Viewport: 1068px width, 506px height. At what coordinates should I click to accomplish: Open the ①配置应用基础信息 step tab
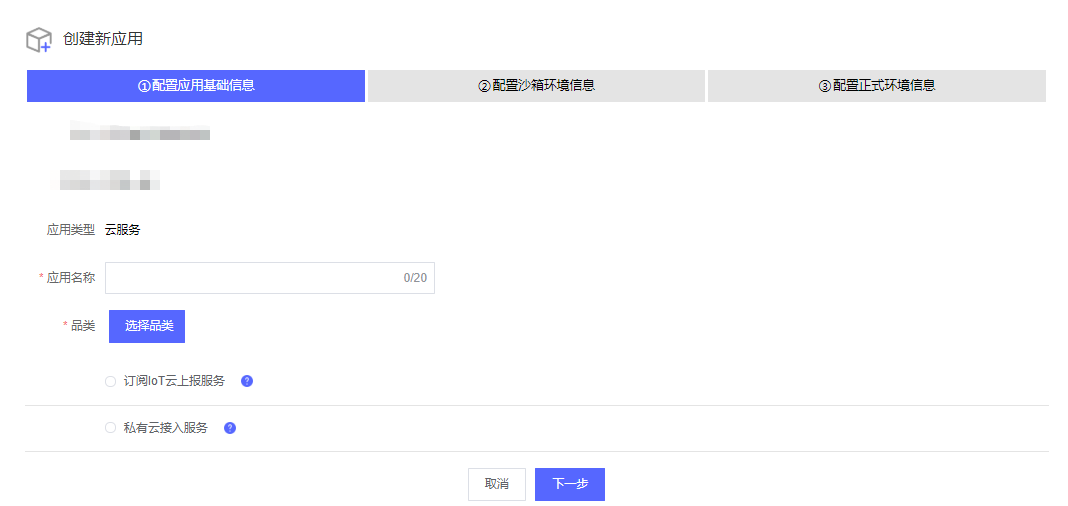196,86
